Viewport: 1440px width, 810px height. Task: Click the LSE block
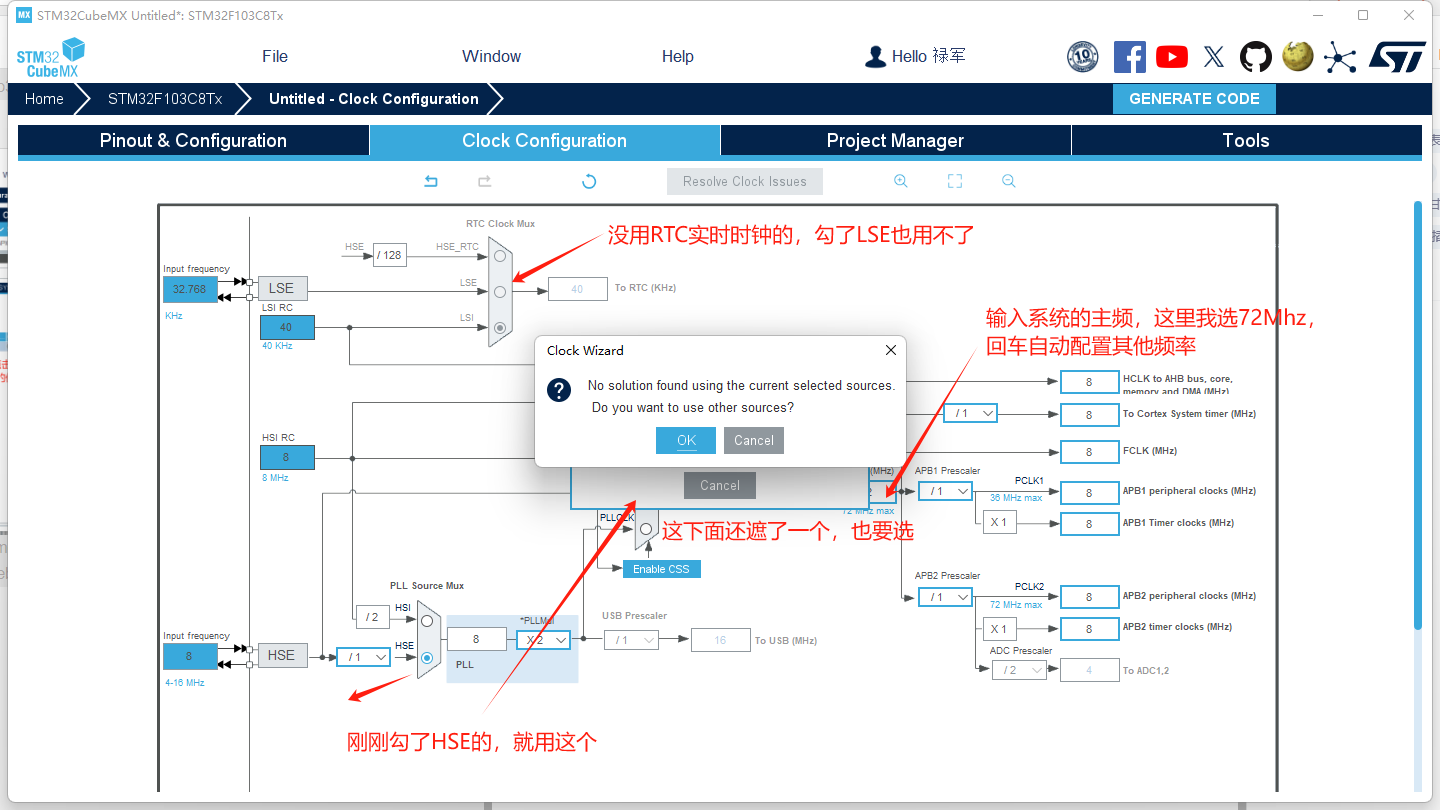tap(282, 288)
